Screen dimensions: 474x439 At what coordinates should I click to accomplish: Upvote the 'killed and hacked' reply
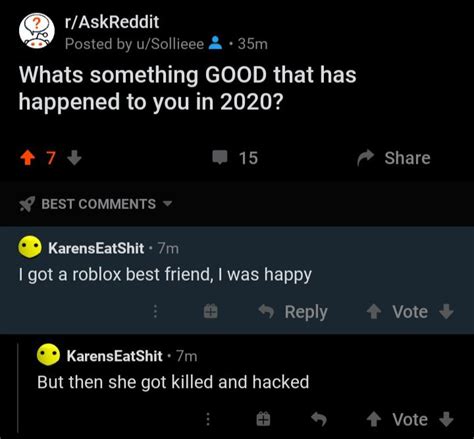[x=374, y=419]
